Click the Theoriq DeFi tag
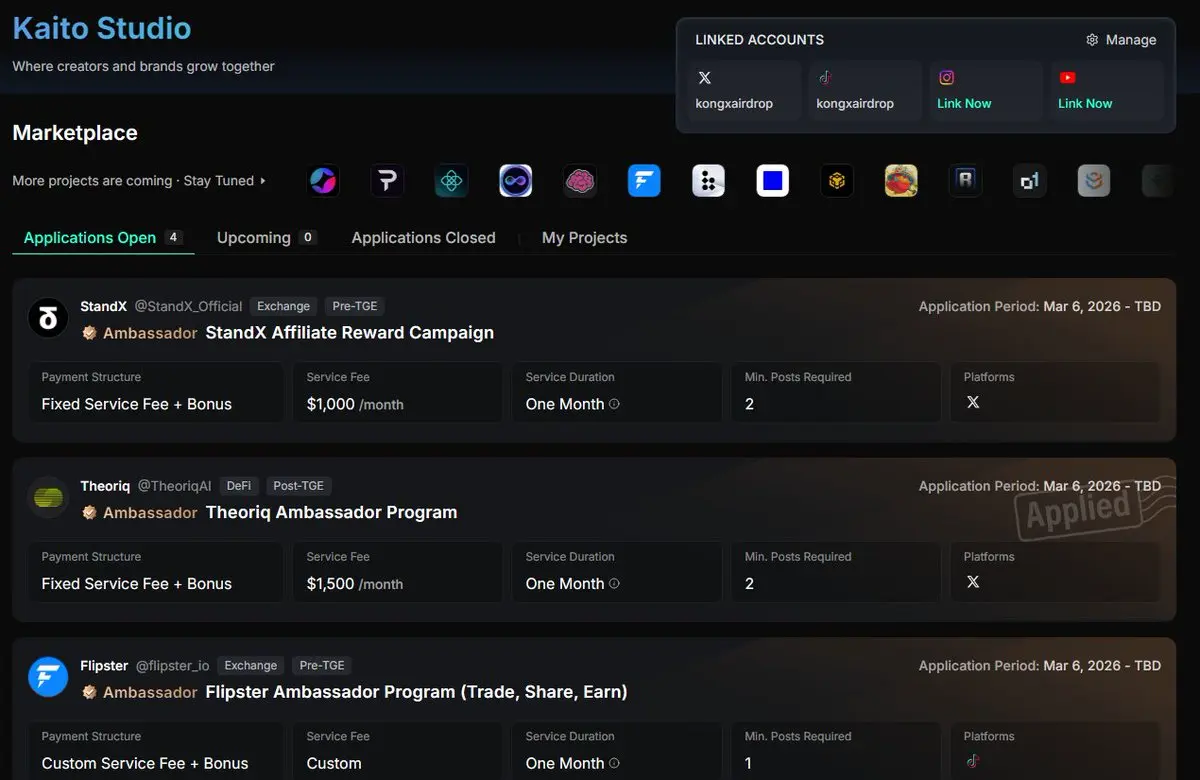This screenshot has width=1200, height=780. pyautogui.click(x=239, y=486)
